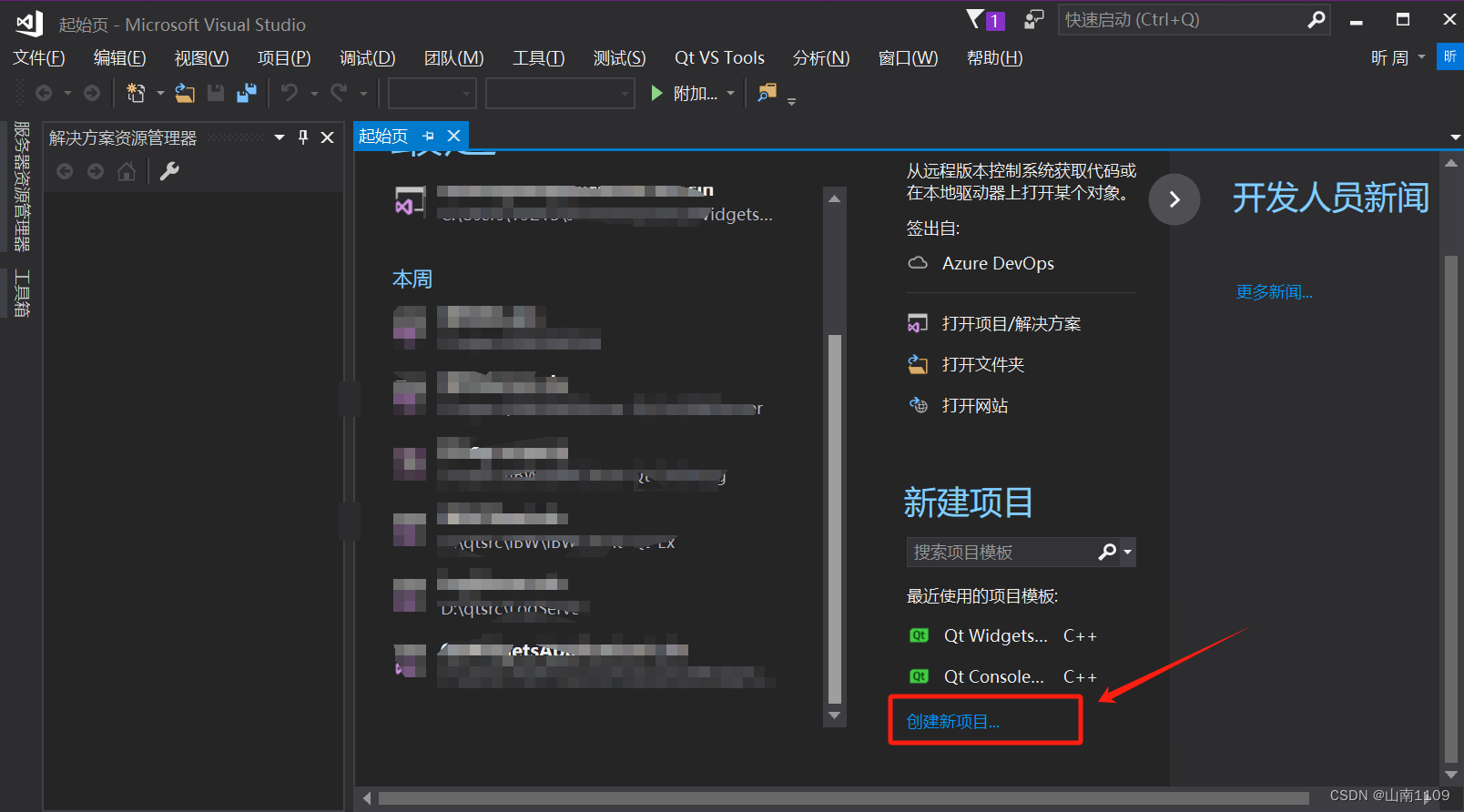
Task: Click the 更多新闻... link
Action: point(1274,291)
